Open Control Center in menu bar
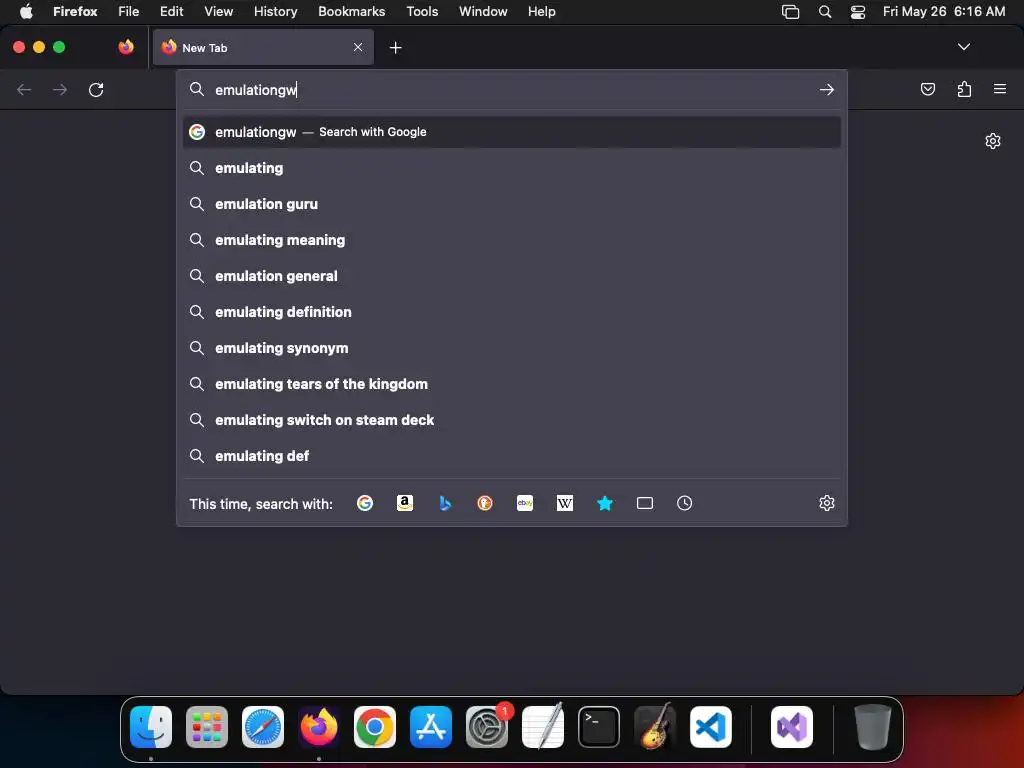 coord(857,12)
